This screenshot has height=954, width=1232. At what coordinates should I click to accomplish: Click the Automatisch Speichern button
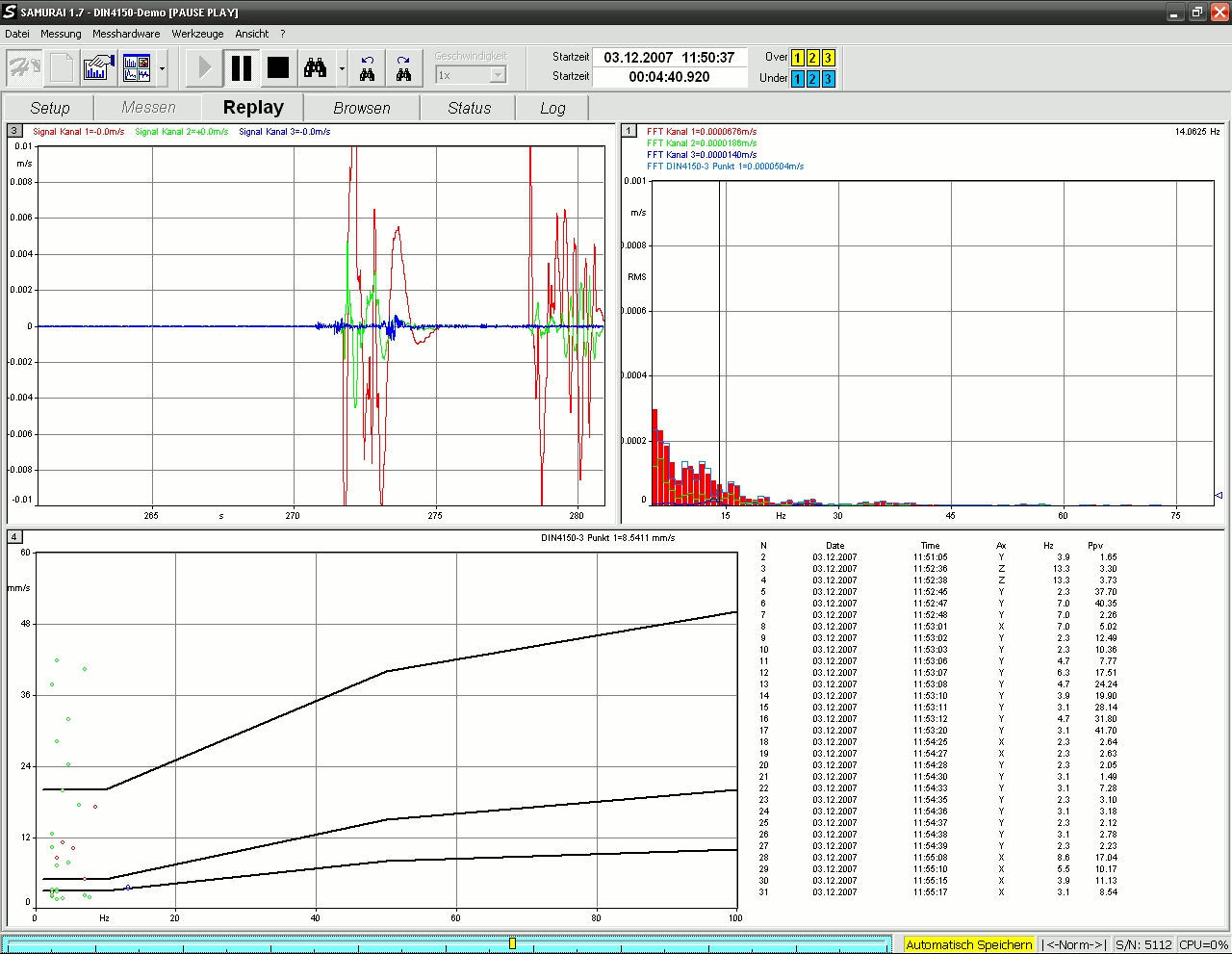[x=968, y=944]
